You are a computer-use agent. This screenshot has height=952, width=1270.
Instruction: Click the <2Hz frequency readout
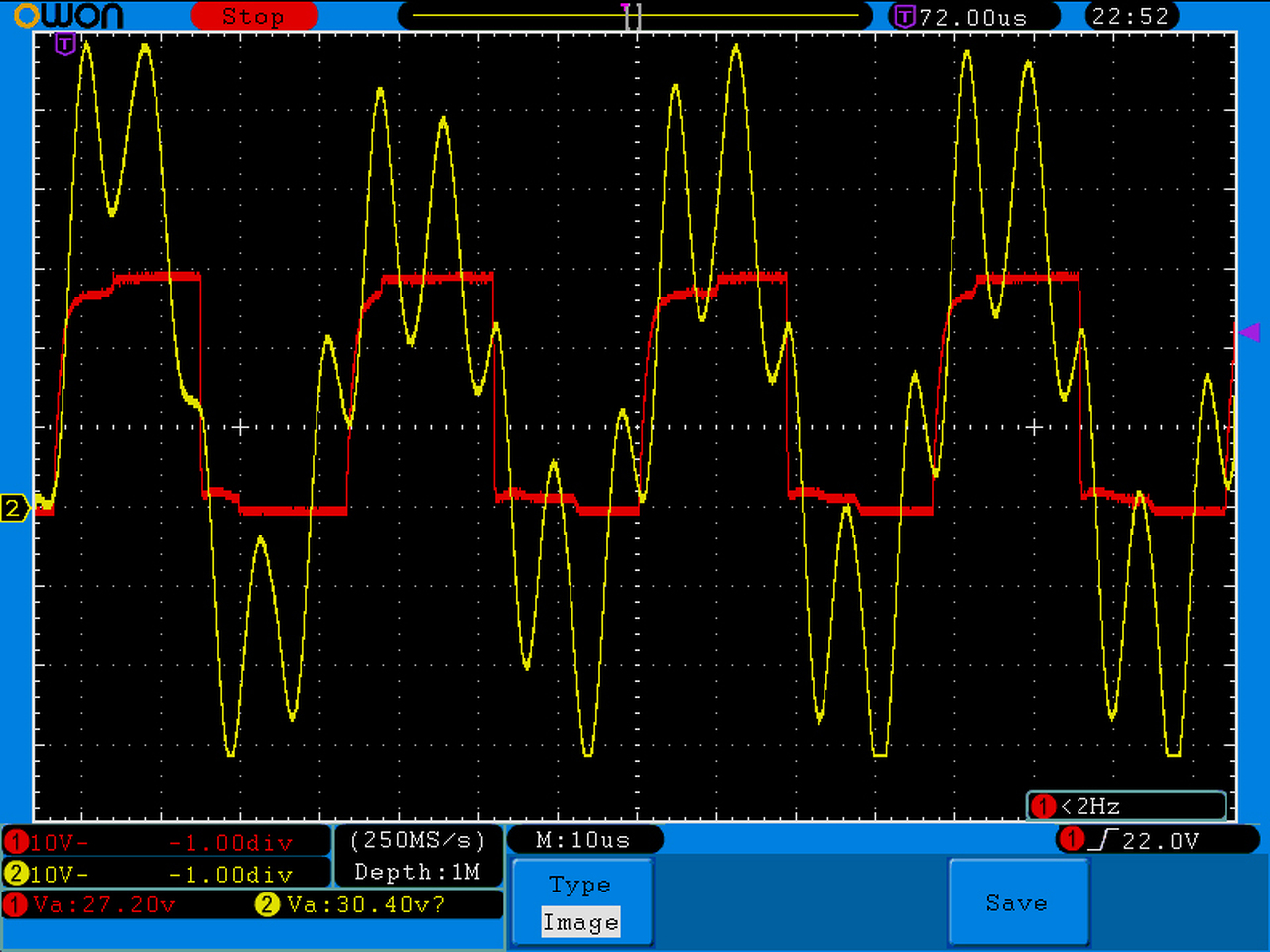click(x=1090, y=806)
